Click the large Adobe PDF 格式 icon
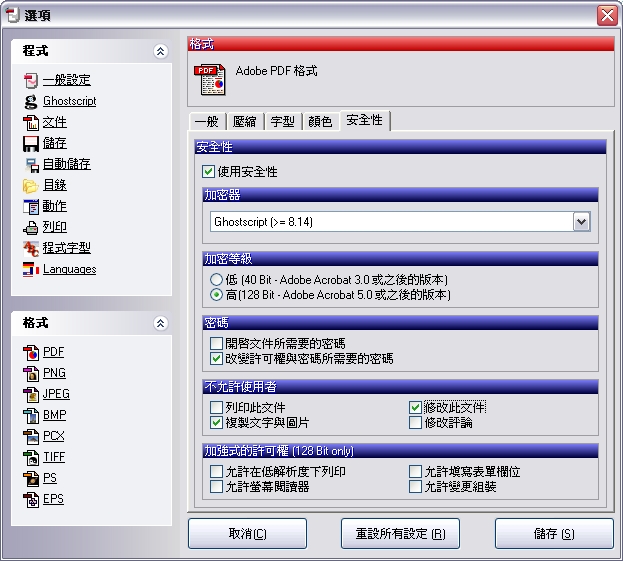This screenshot has height=561, width=623. tap(209, 79)
